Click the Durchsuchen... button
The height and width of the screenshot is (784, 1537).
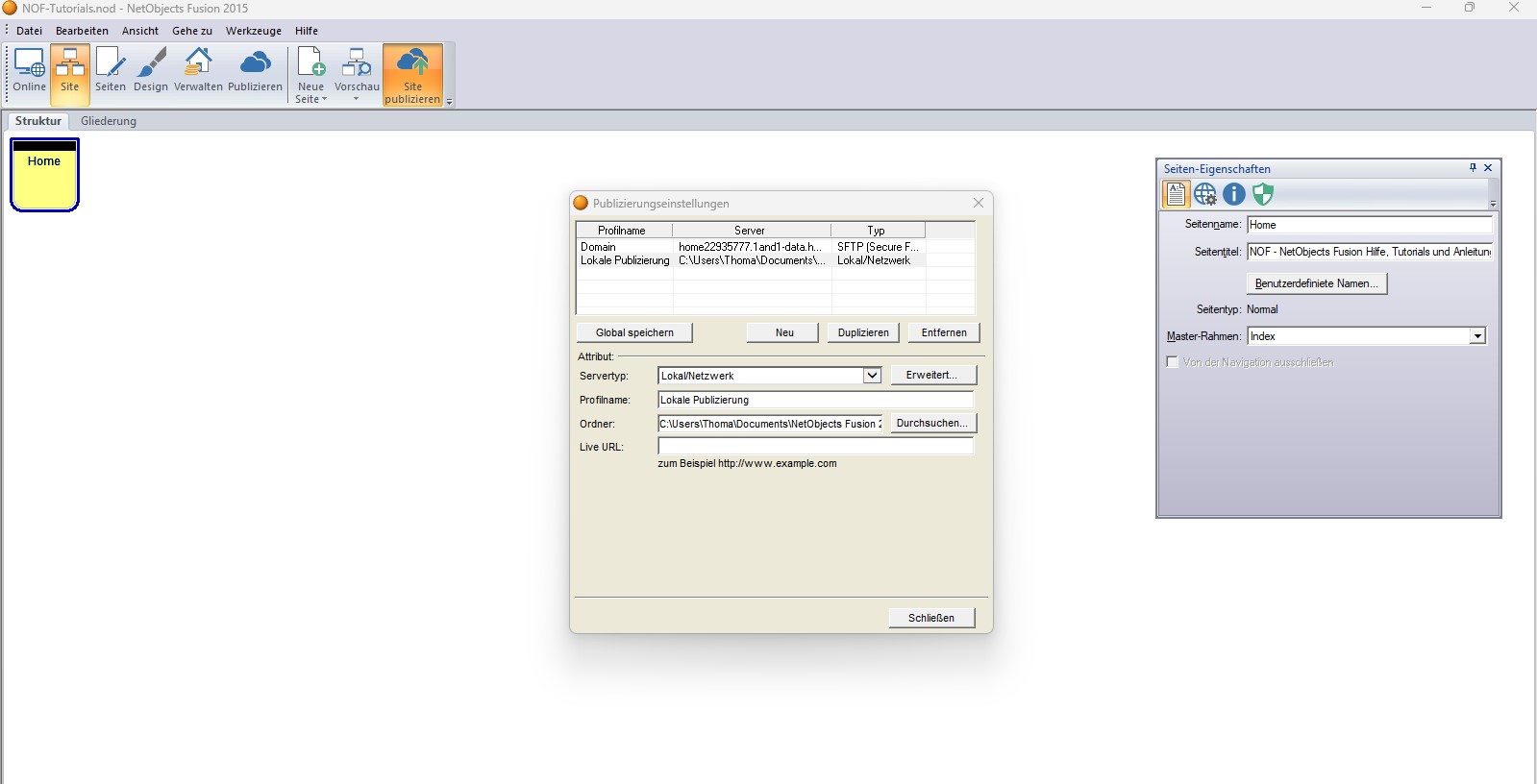(931, 423)
